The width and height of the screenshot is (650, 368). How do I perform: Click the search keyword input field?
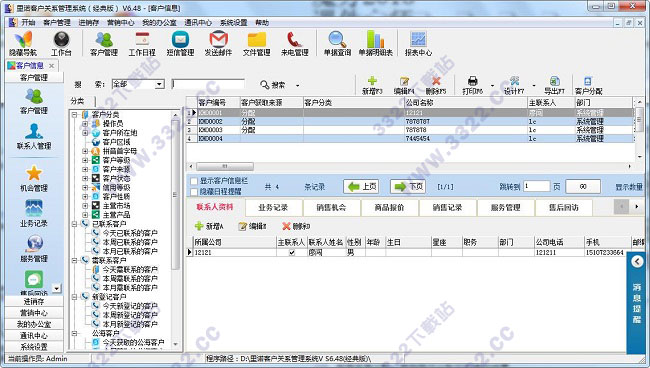[x=208, y=84]
